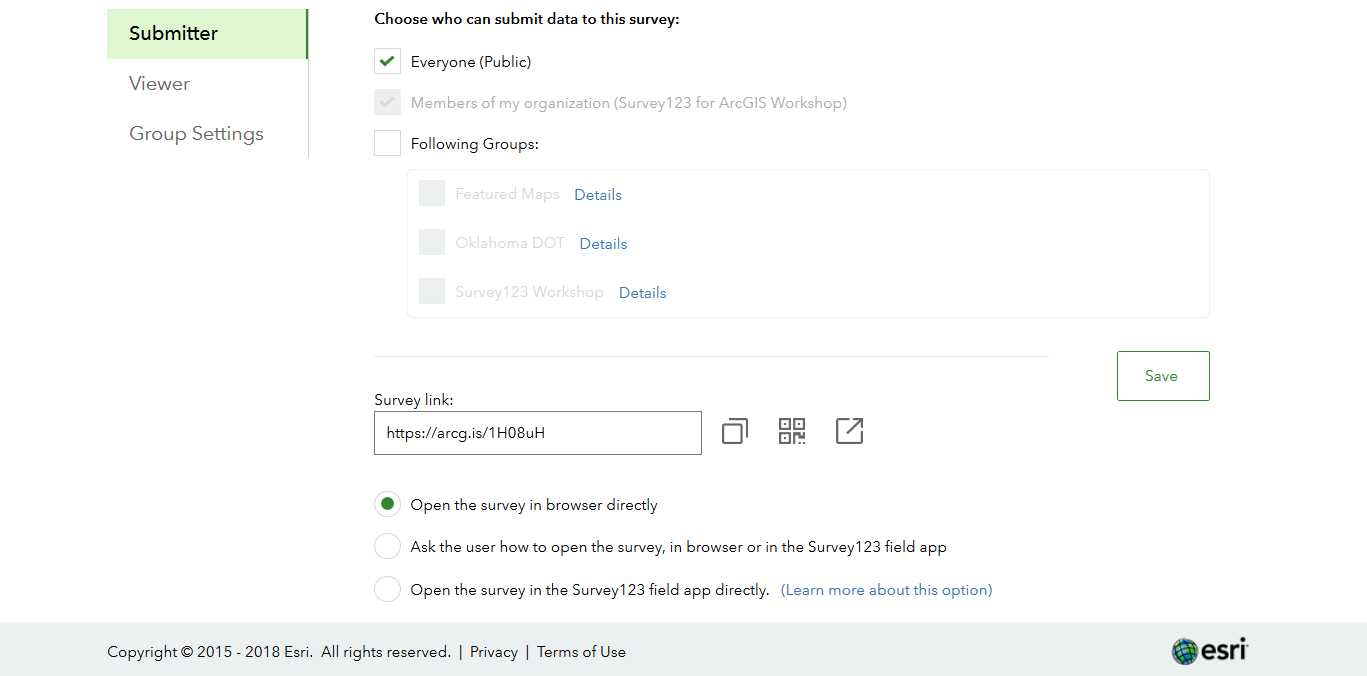Image resolution: width=1367 pixels, height=676 pixels.
Task: Click the 'Survey link:' label
Action: 414,400
